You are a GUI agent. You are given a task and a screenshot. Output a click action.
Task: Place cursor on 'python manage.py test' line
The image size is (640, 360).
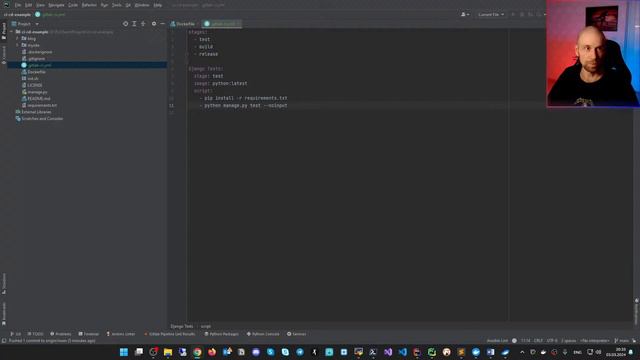point(245,105)
